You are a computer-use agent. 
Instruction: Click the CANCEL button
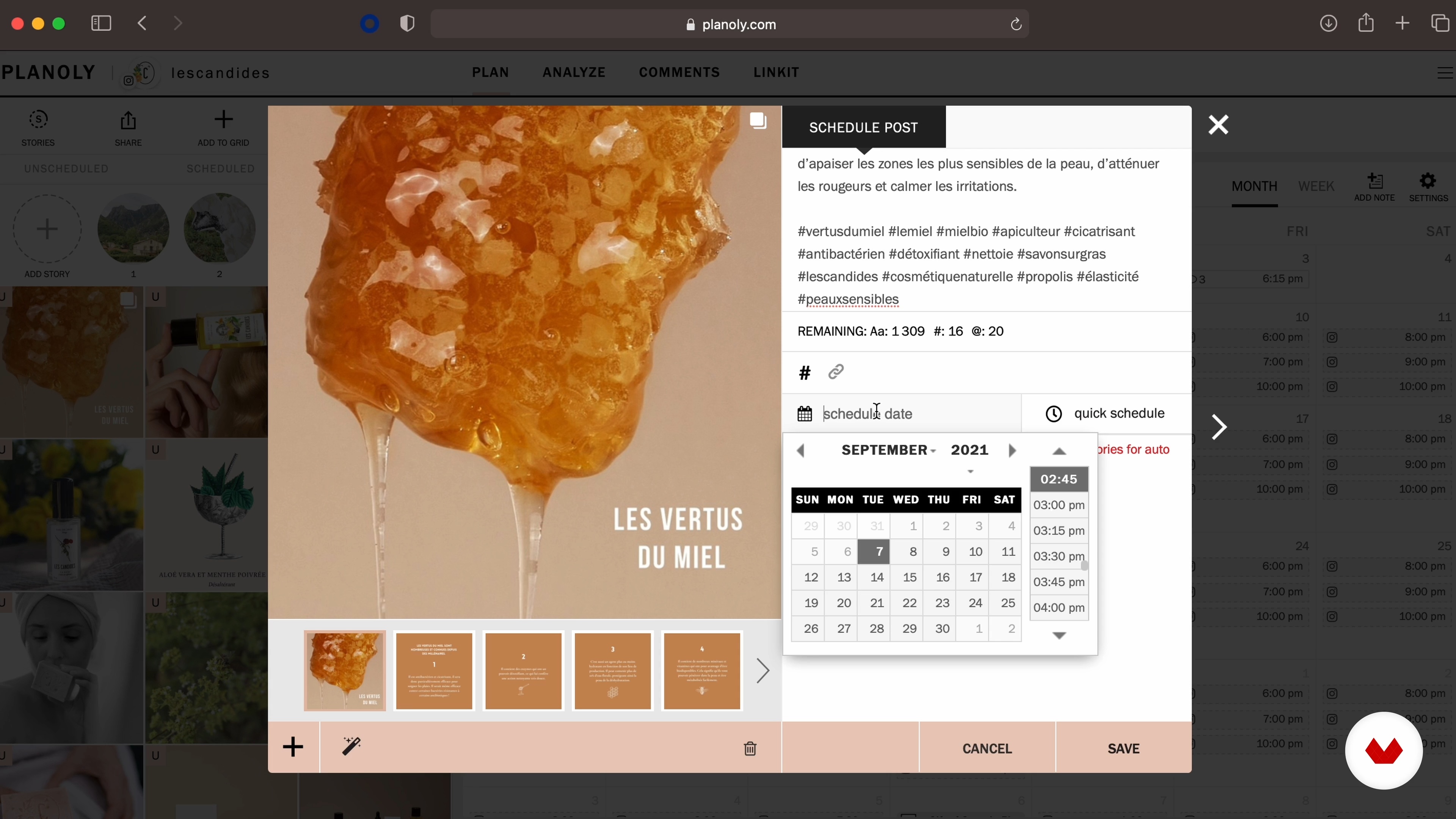pyautogui.click(x=987, y=748)
